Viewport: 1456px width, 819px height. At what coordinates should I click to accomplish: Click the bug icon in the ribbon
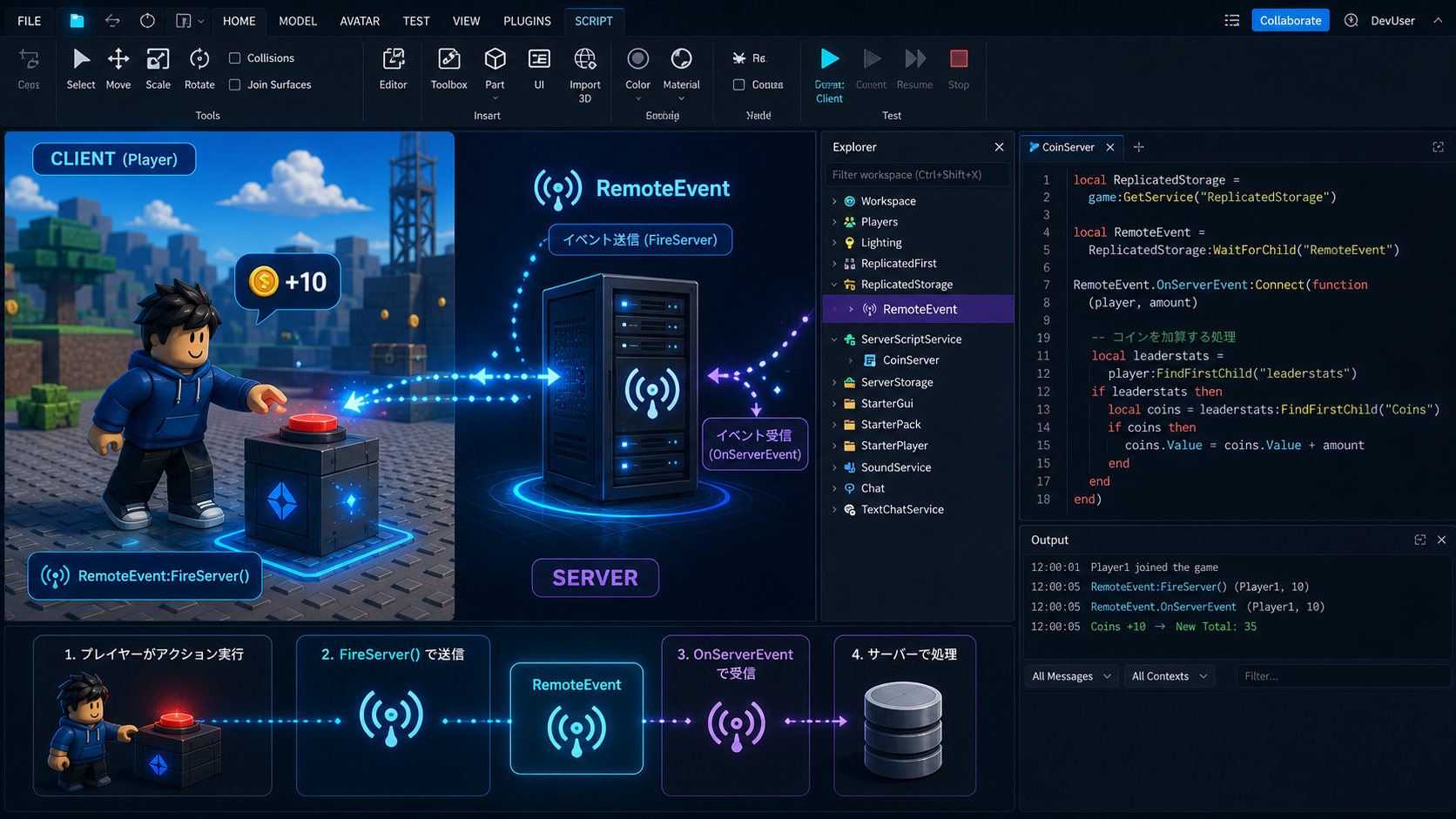[x=738, y=58]
